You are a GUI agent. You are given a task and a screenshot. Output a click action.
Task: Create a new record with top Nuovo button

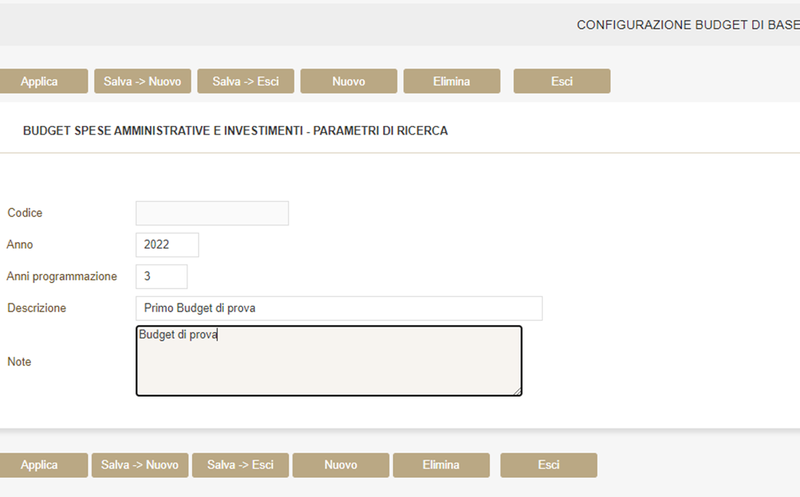348,81
